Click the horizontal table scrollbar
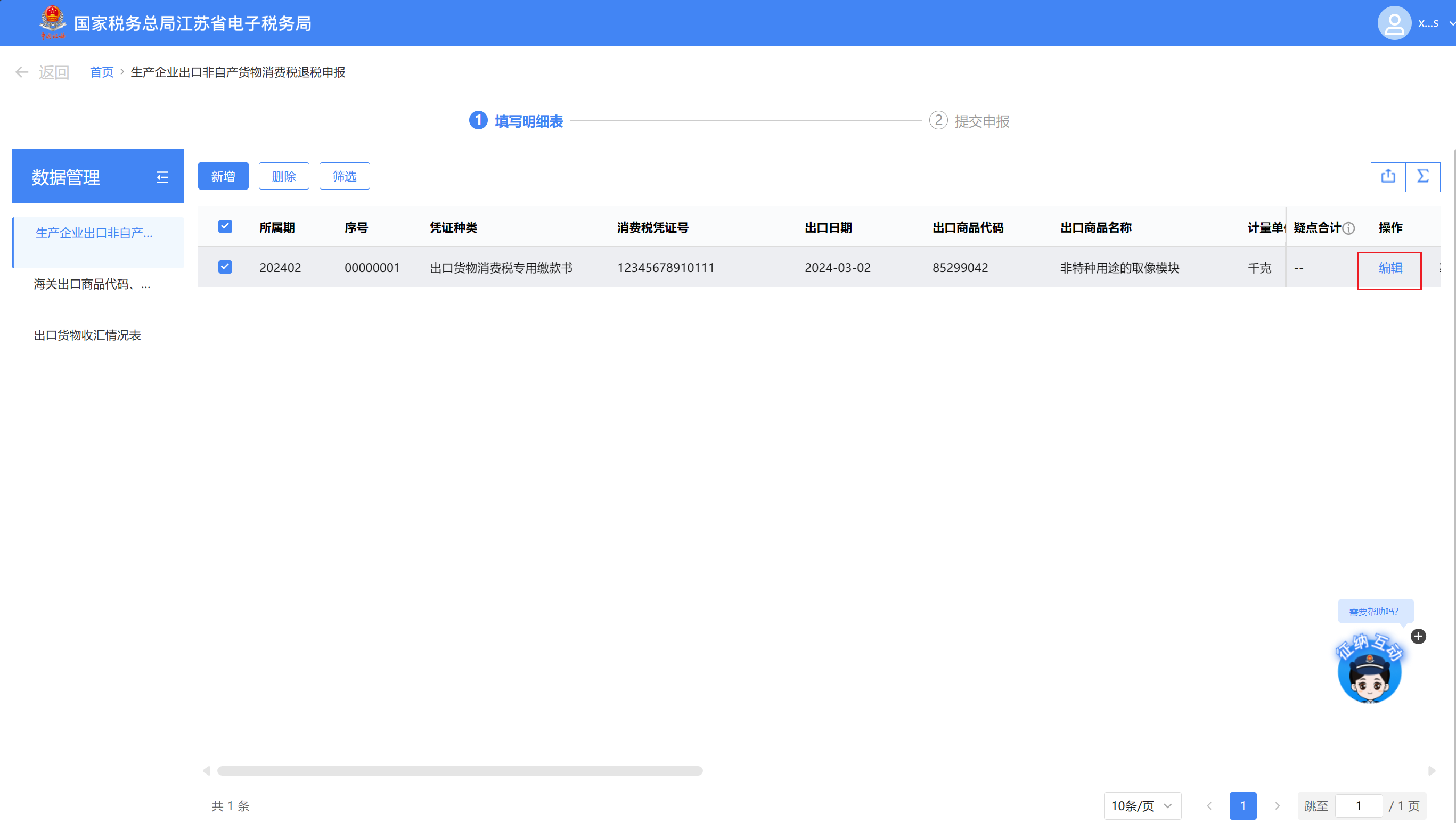Image resolution: width=1456 pixels, height=823 pixels. pos(459,770)
